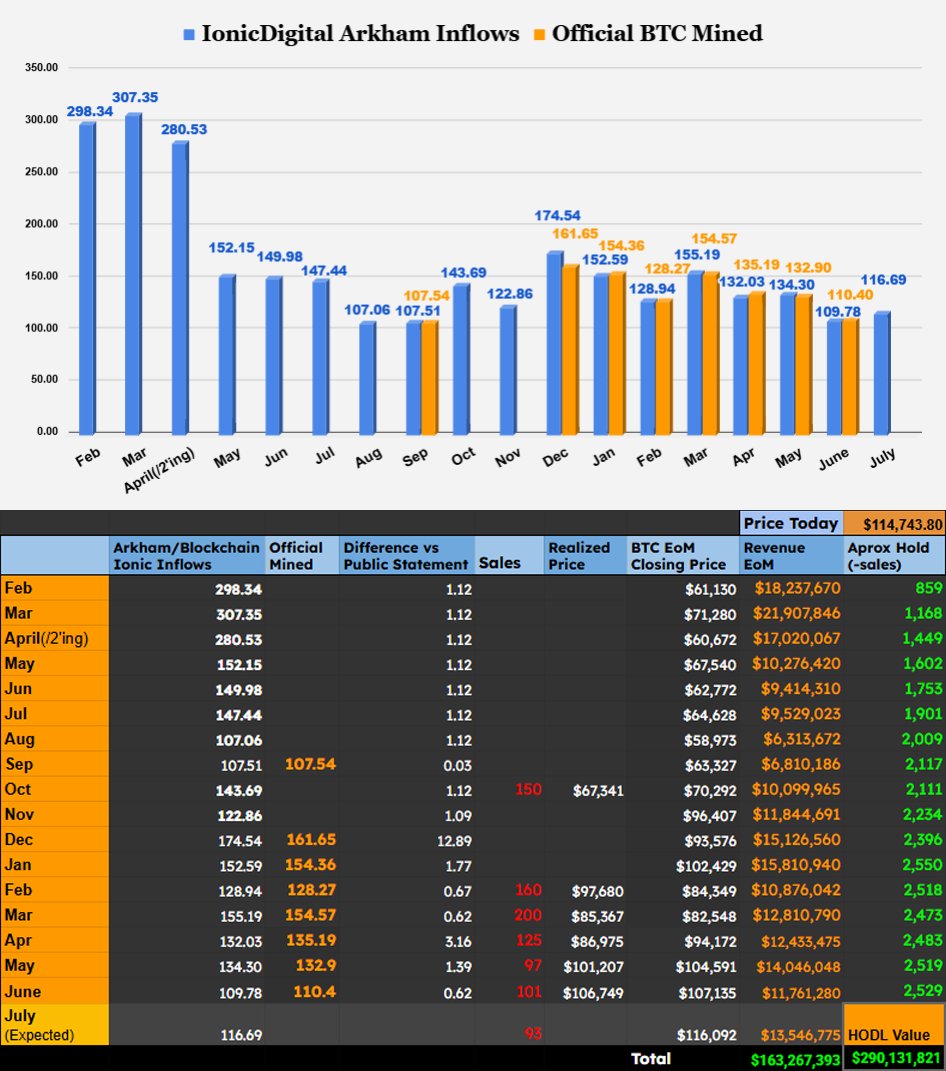The width and height of the screenshot is (946, 1071).
Task: Click the revenue value '$13,546,775'
Action: (x=801, y=1035)
